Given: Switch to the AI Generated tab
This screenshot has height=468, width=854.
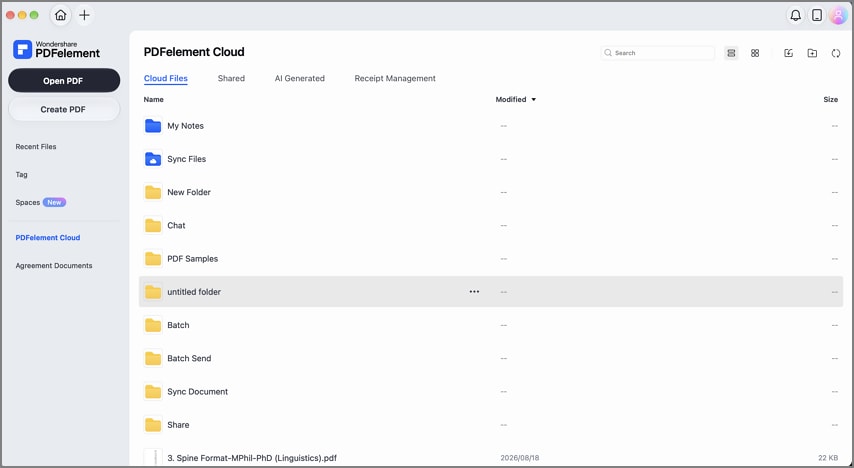Looking at the screenshot, I should point(300,78).
